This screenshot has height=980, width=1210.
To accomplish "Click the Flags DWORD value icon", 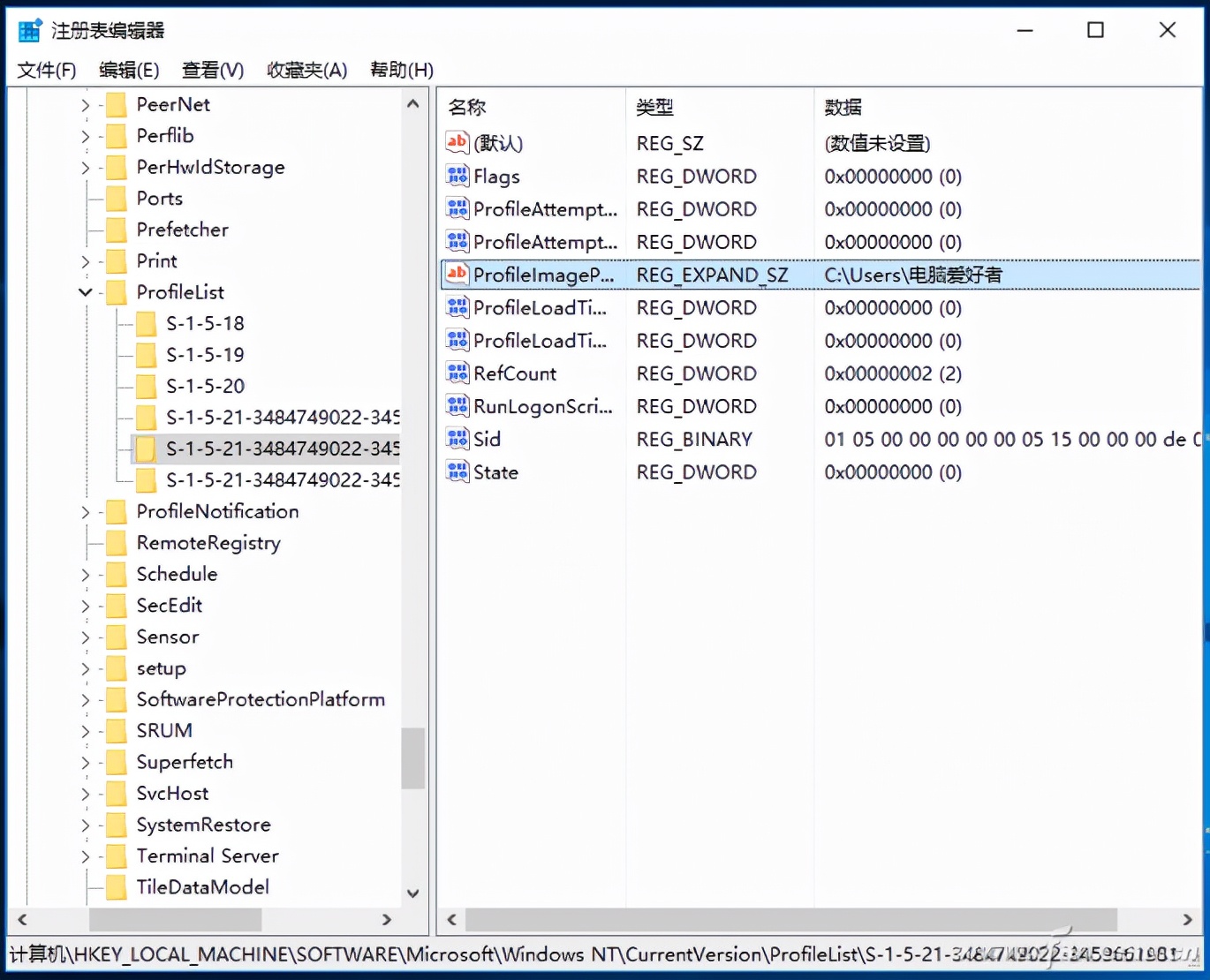I will [x=457, y=176].
